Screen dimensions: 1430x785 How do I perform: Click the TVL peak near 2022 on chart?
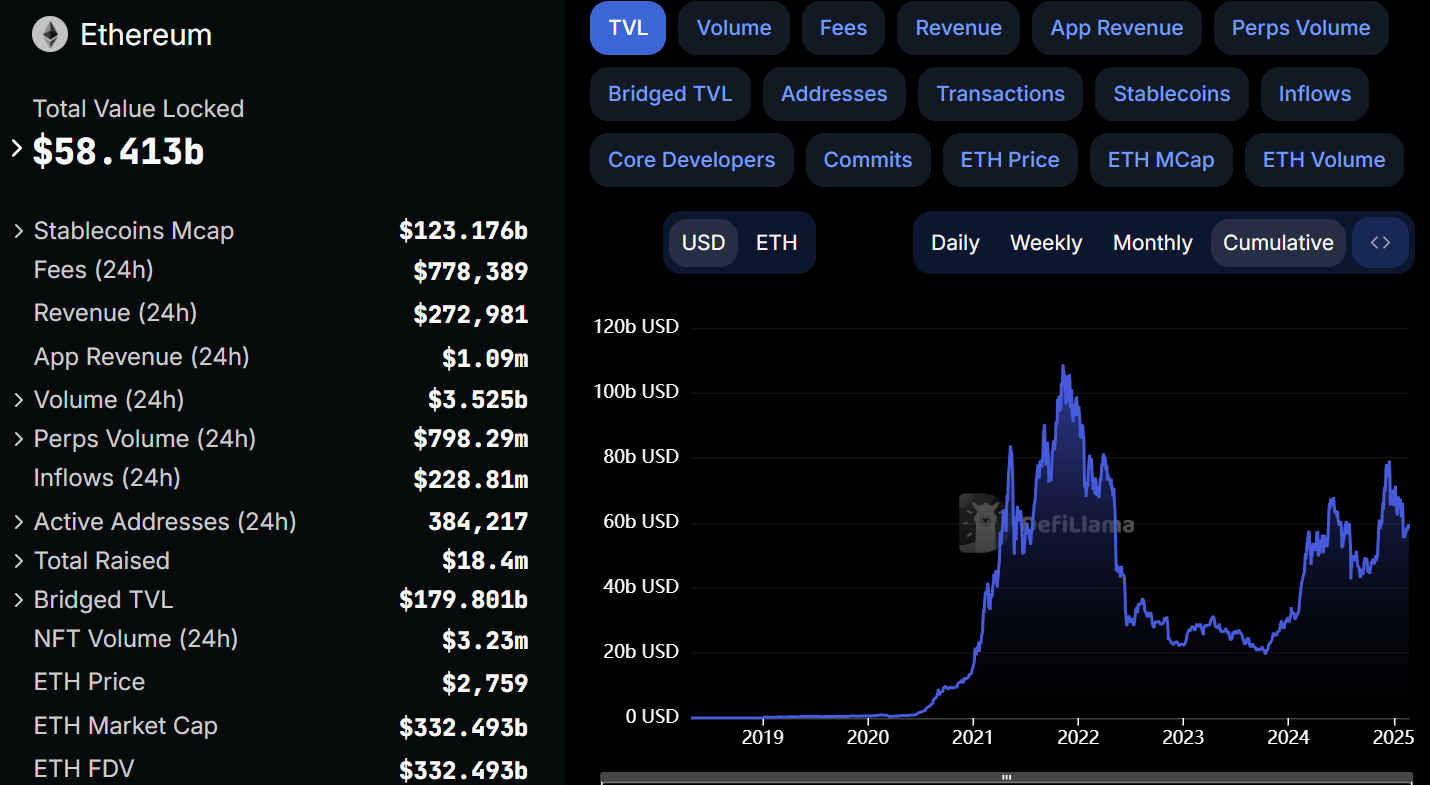(1063, 366)
